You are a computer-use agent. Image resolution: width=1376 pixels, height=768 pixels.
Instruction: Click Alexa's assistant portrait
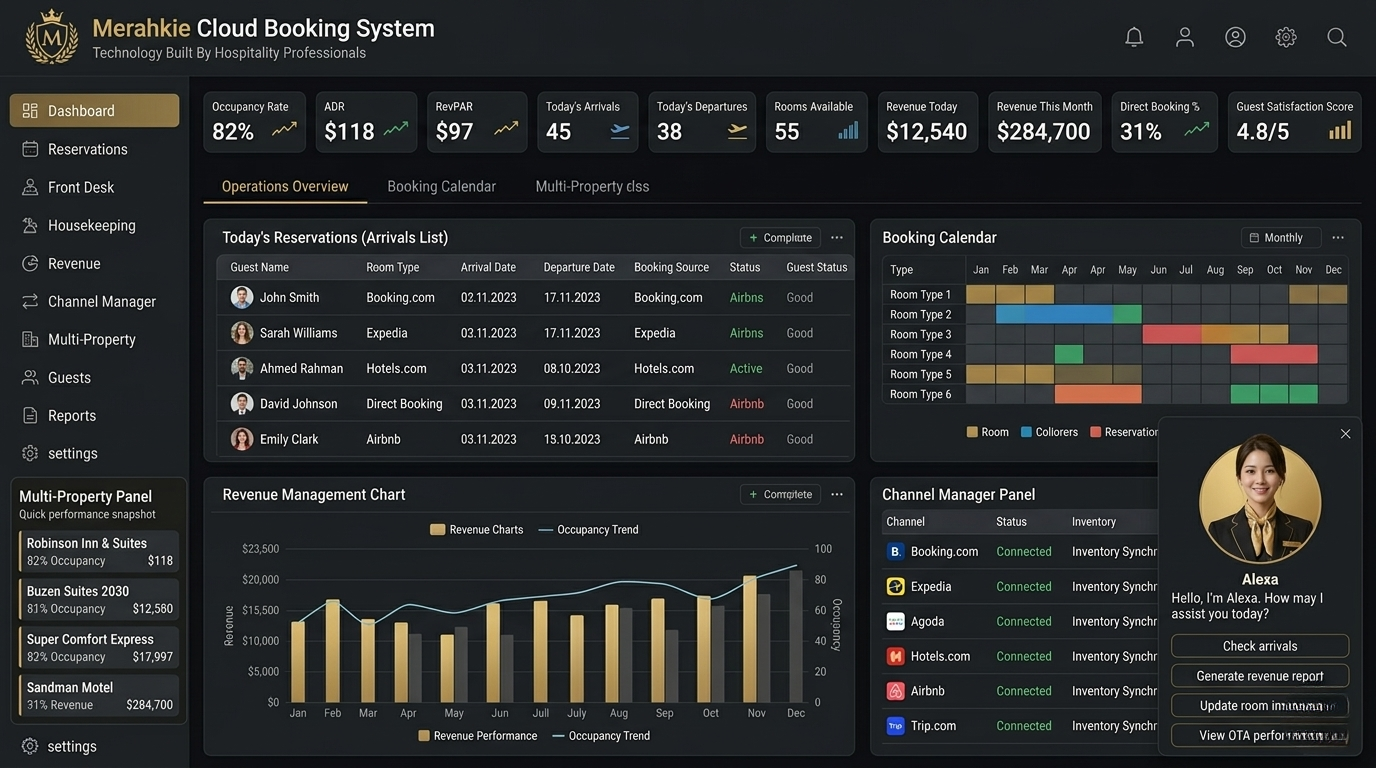[x=1260, y=502]
